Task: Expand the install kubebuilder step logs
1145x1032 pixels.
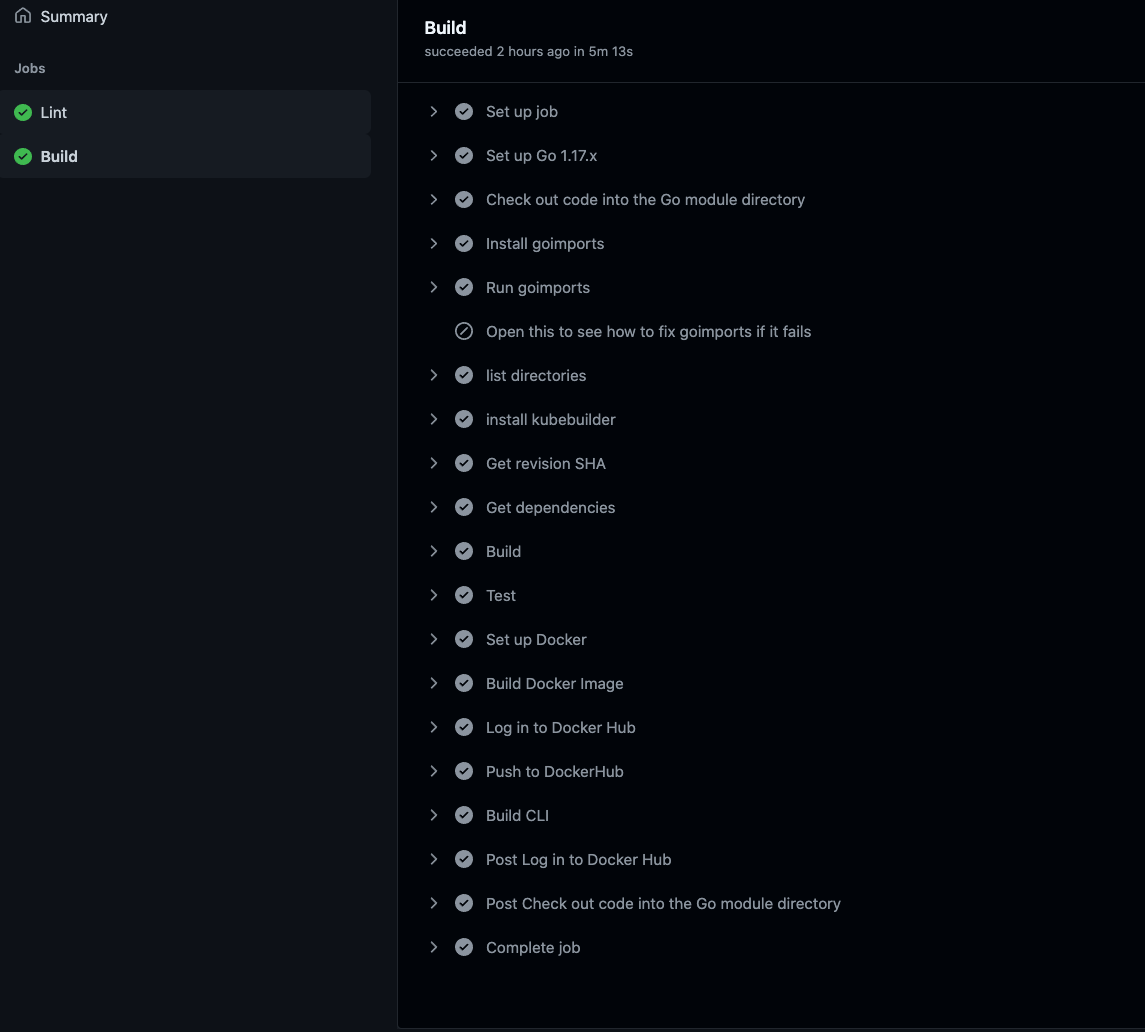Action: (433, 419)
